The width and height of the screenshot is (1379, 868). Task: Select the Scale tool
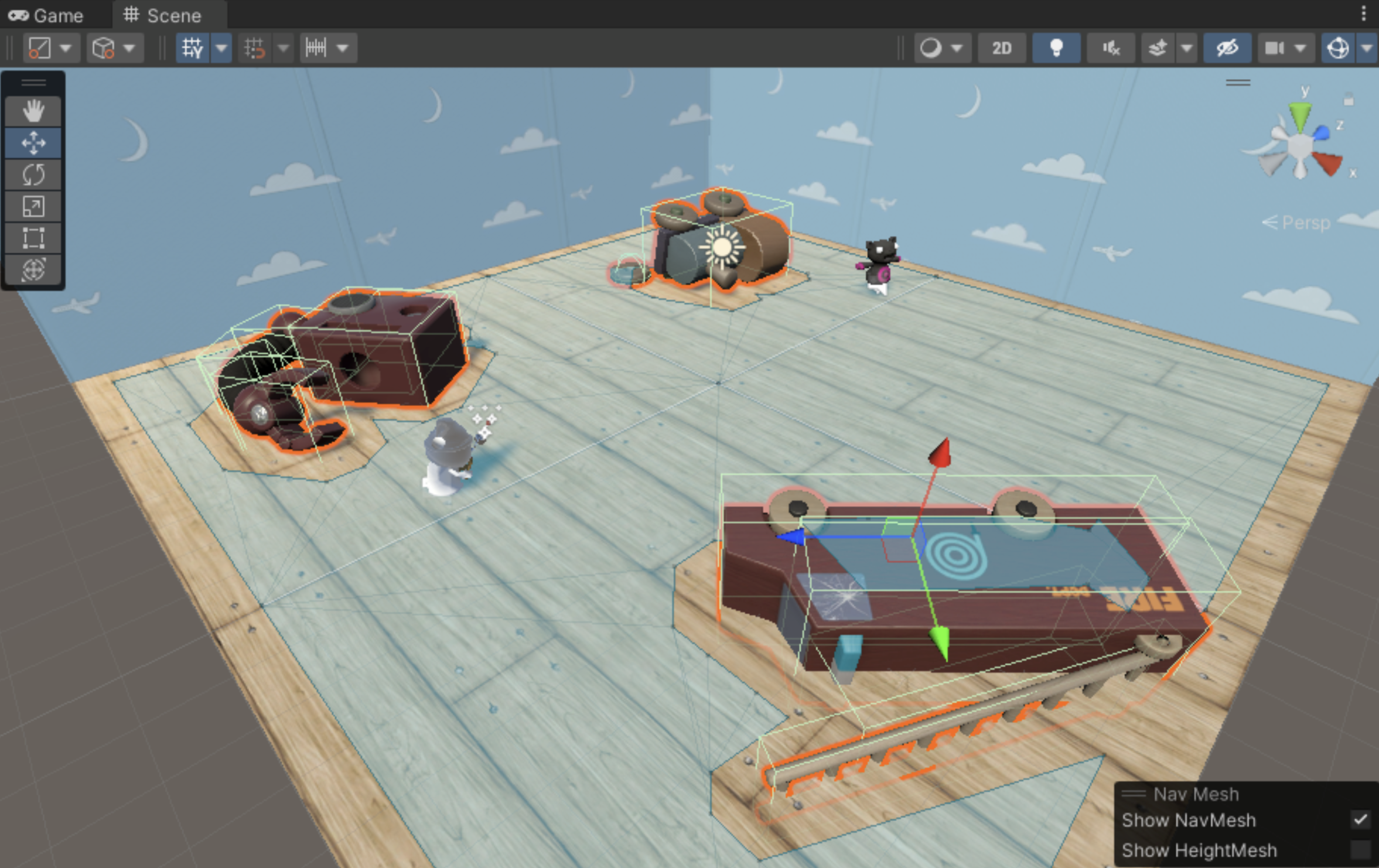[x=33, y=206]
